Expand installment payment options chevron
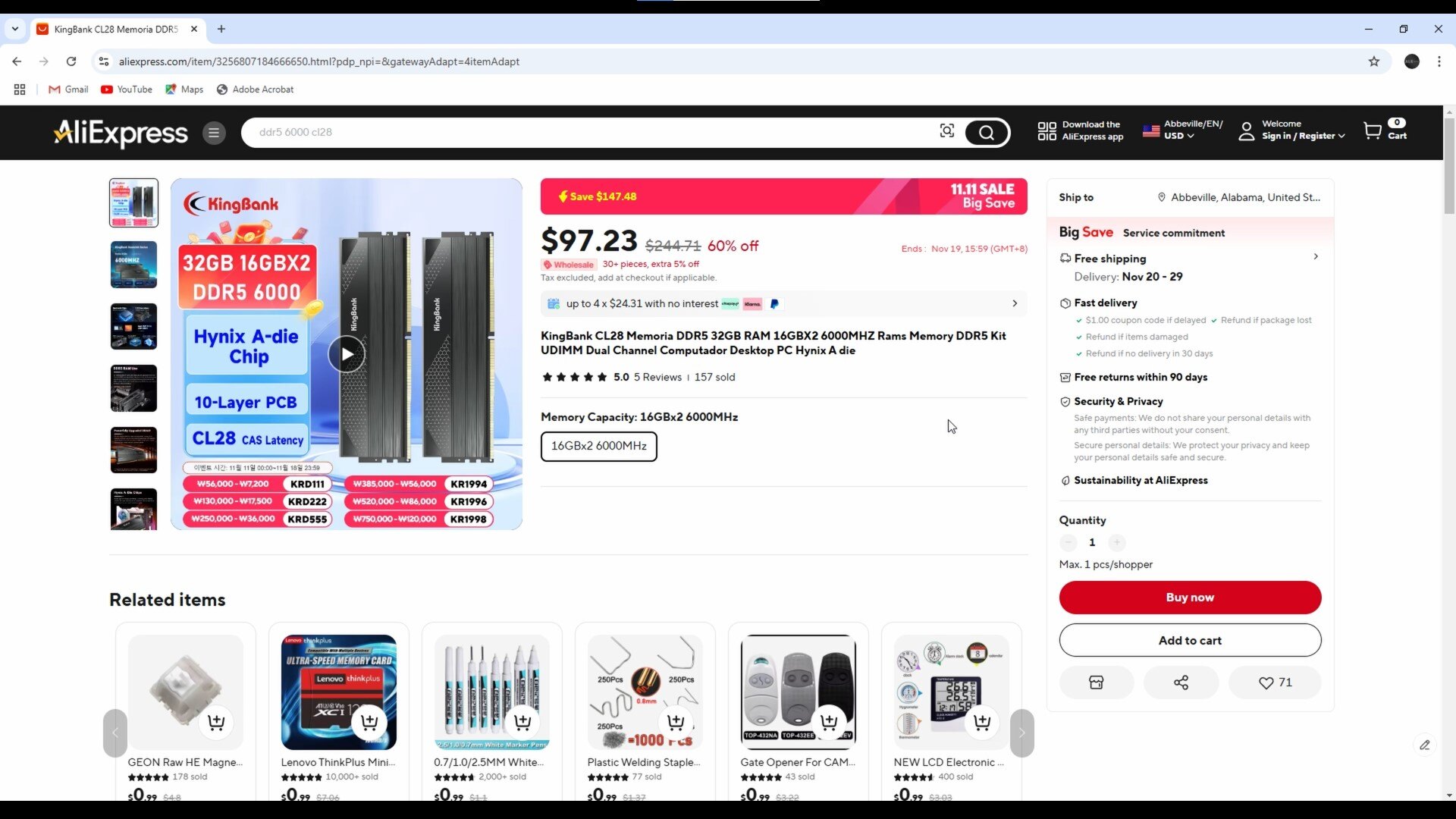1456x819 pixels. click(1015, 303)
